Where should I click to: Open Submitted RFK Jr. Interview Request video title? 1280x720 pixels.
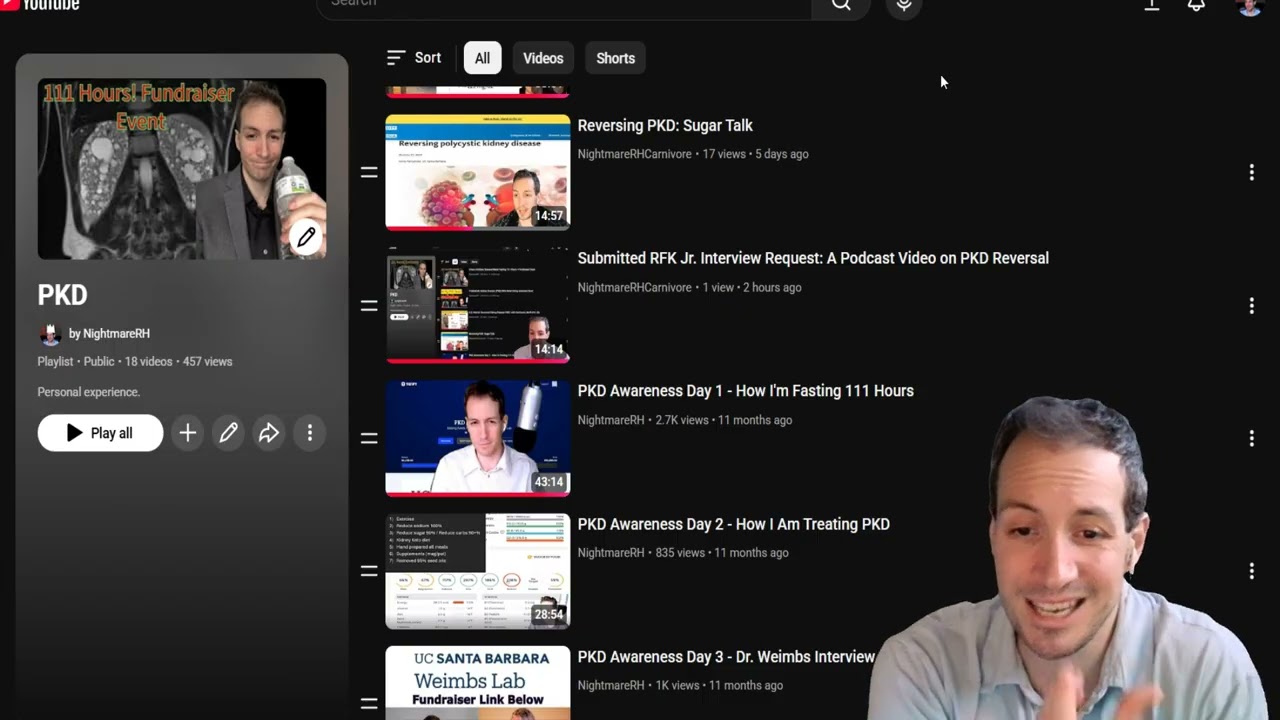pyautogui.click(x=813, y=258)
